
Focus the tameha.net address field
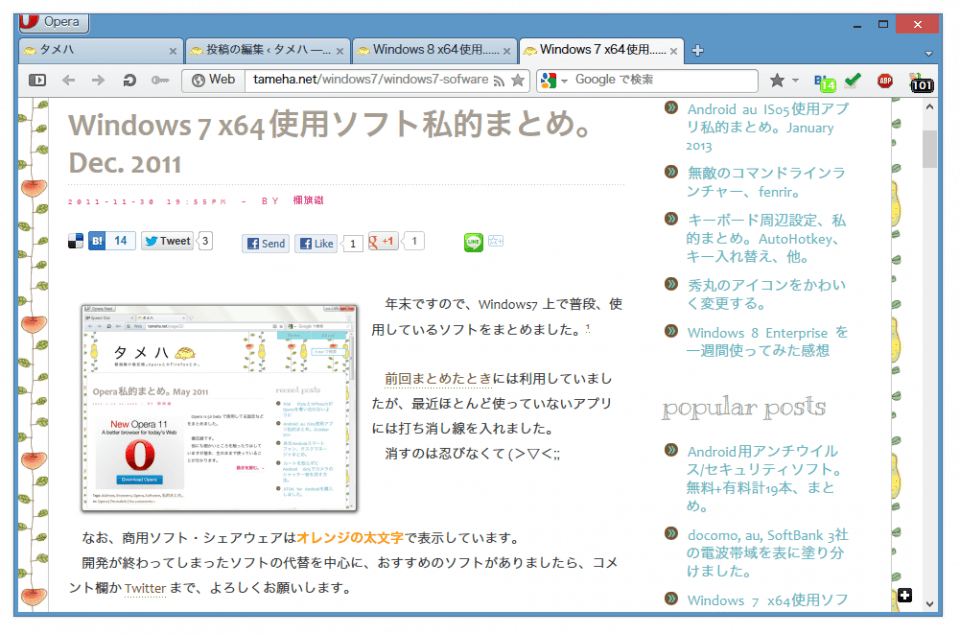coord(370,80)
